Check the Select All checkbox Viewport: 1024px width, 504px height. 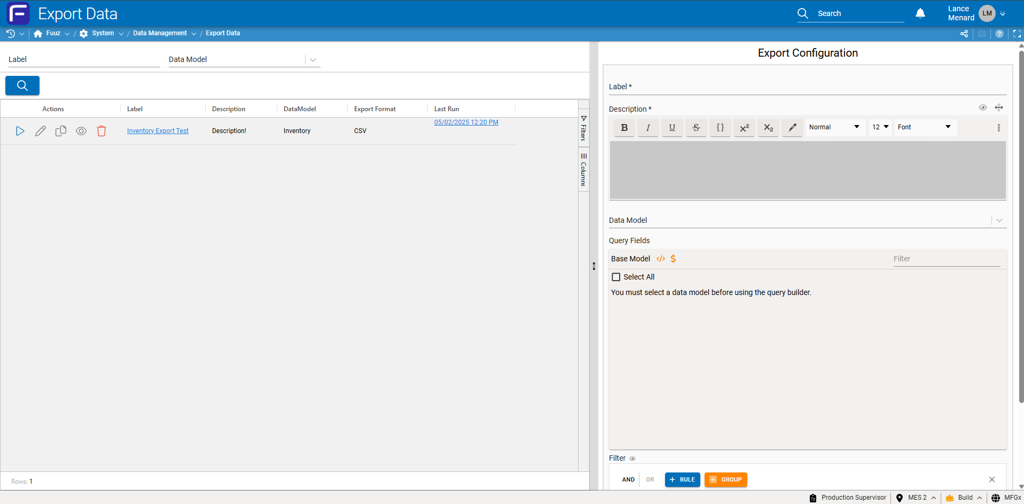[x=616, y=277]
